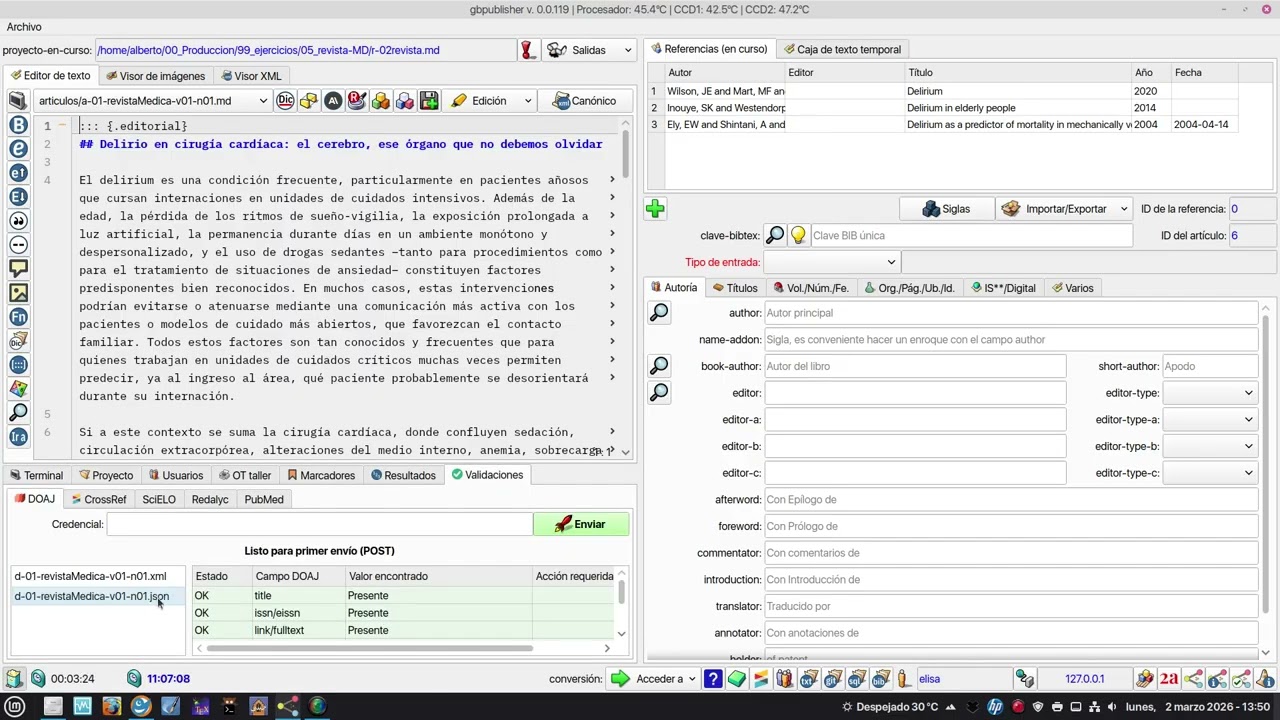Open the 'Acceder a' conversion dropdown

click(655, 679)
